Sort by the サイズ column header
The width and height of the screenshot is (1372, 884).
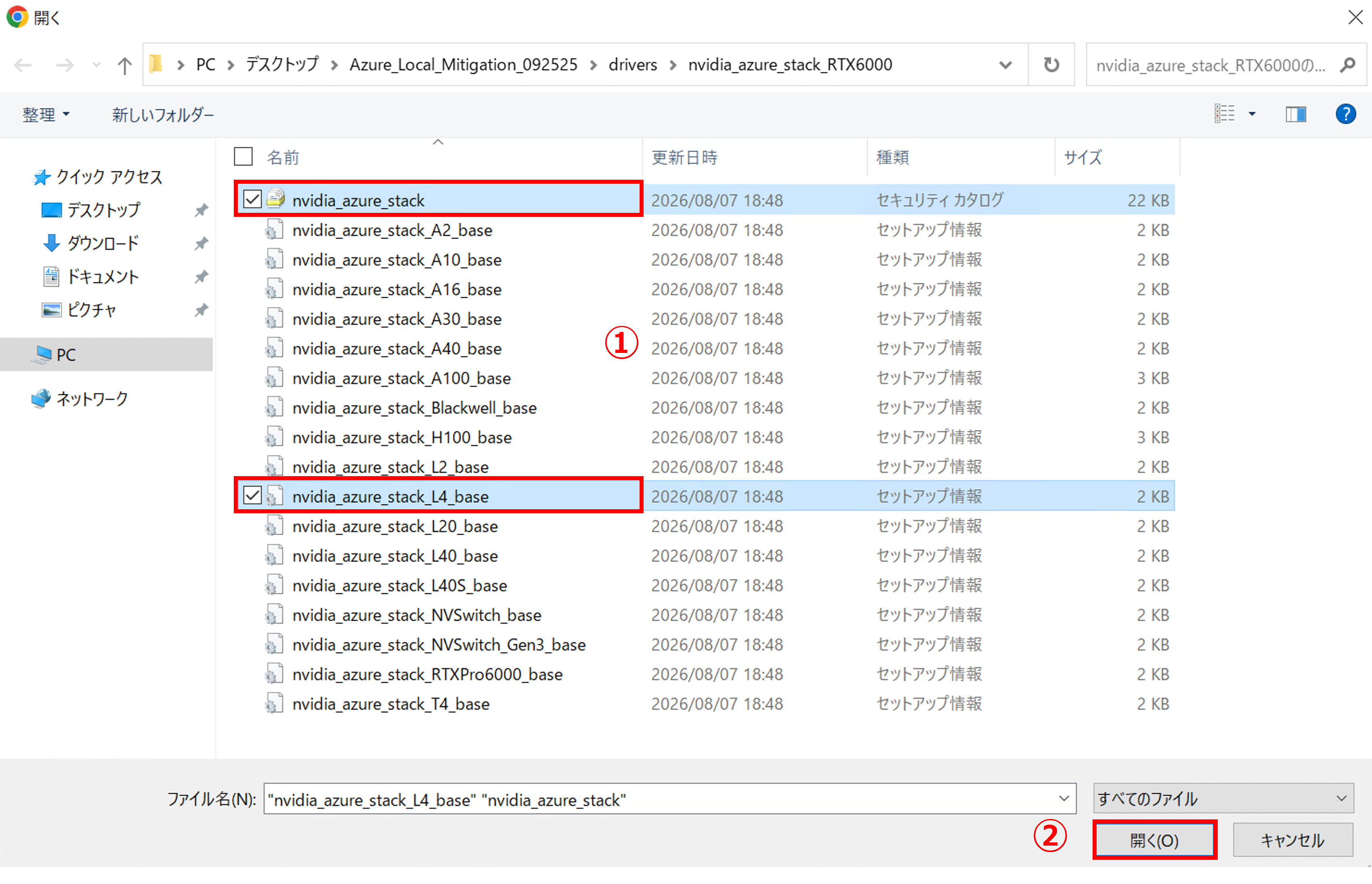click(1083, 157)
